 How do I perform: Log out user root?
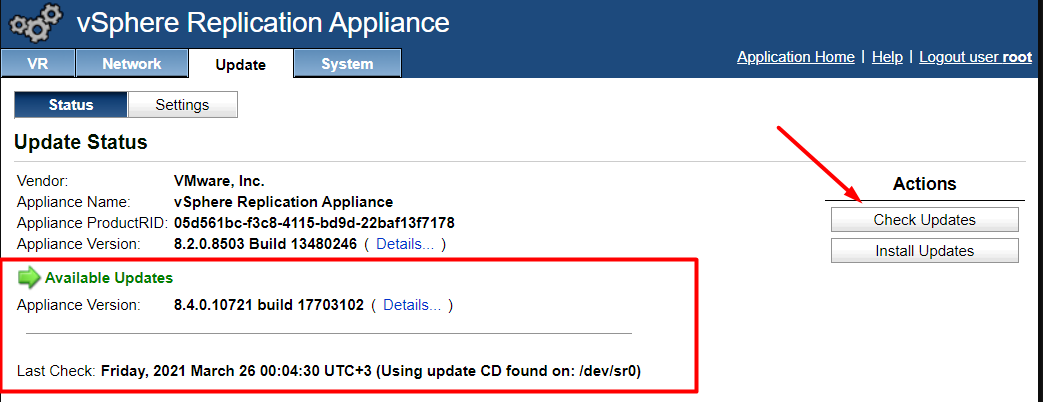coord(975,57)
